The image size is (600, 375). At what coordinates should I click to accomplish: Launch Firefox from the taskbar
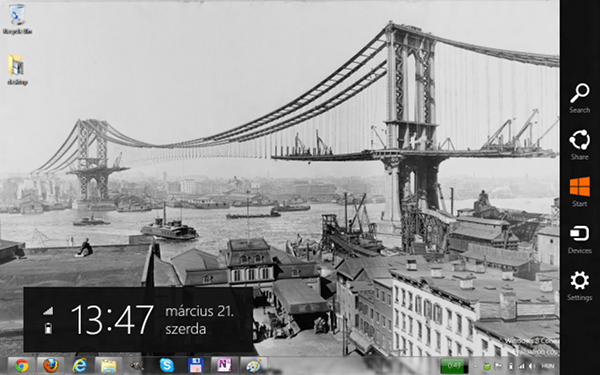tap(51, 366)
